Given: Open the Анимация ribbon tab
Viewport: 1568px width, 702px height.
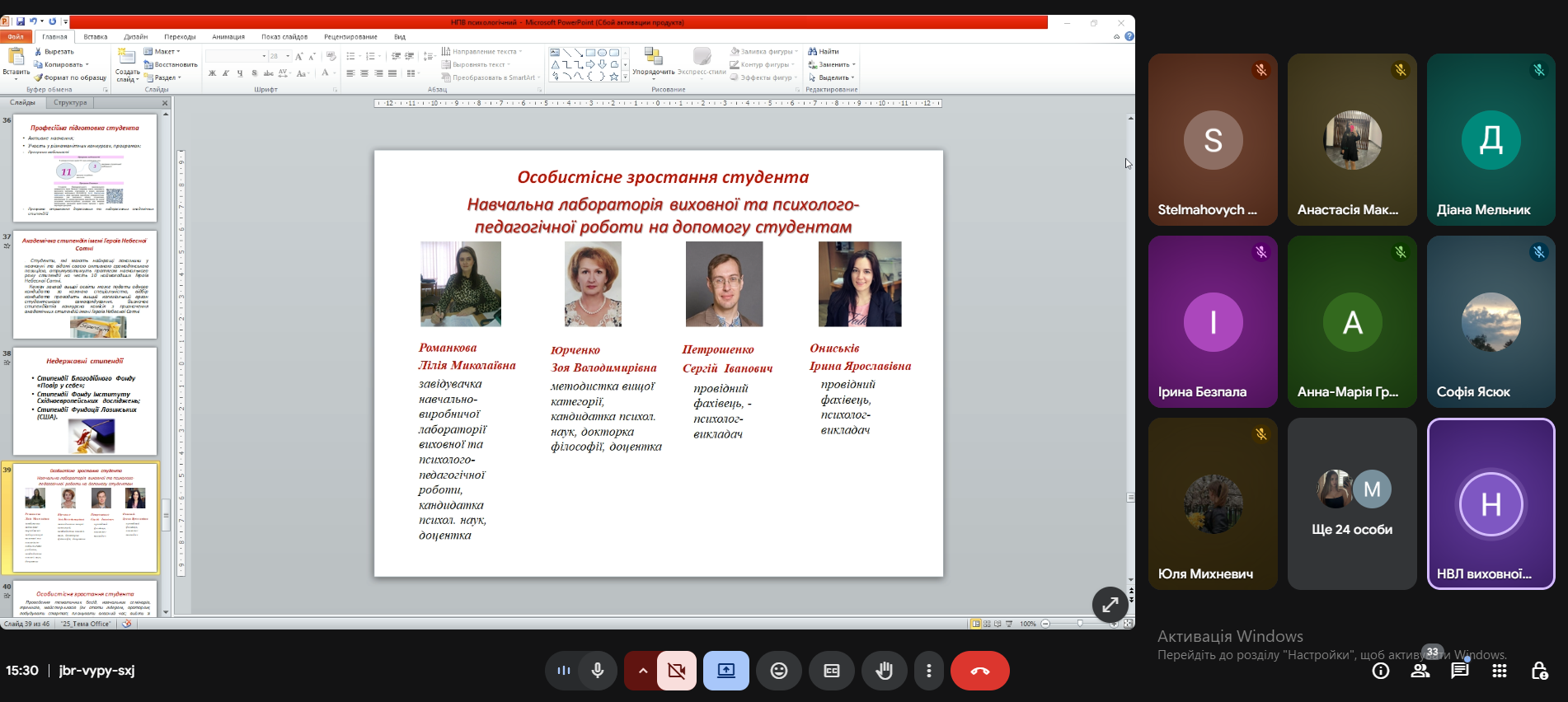Looking at the screenshot, I should coord(228,37).
